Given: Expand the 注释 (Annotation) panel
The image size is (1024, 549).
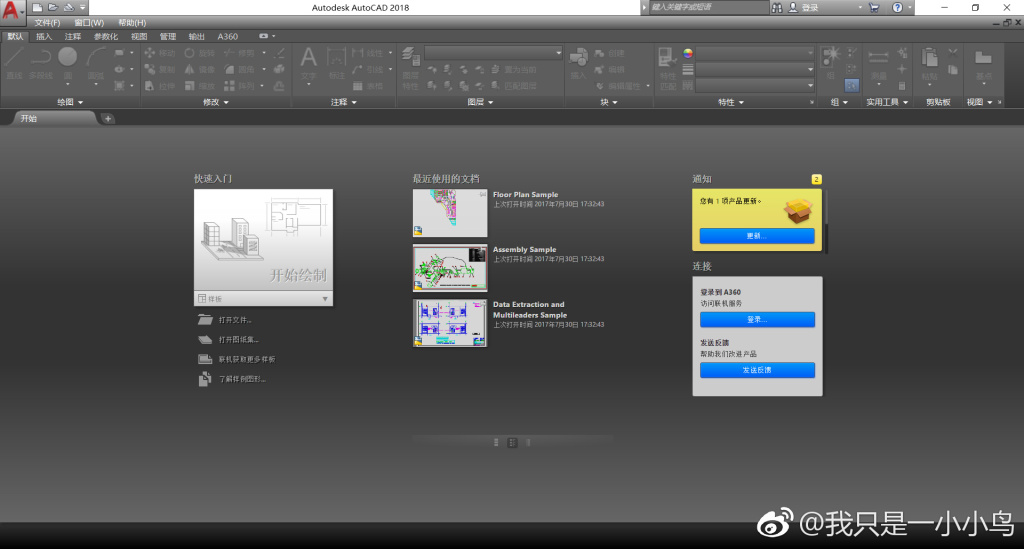Looking at the screenshot, I should click(x=344, y=102).
